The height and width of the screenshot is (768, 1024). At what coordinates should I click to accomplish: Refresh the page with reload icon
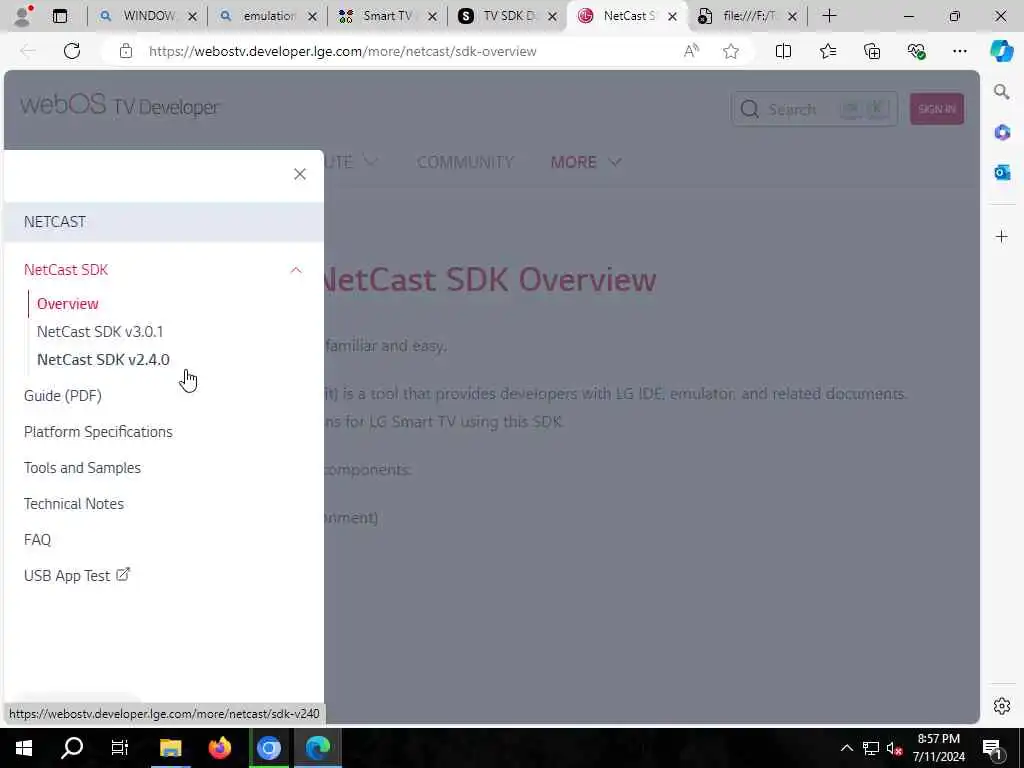(72, 51)
